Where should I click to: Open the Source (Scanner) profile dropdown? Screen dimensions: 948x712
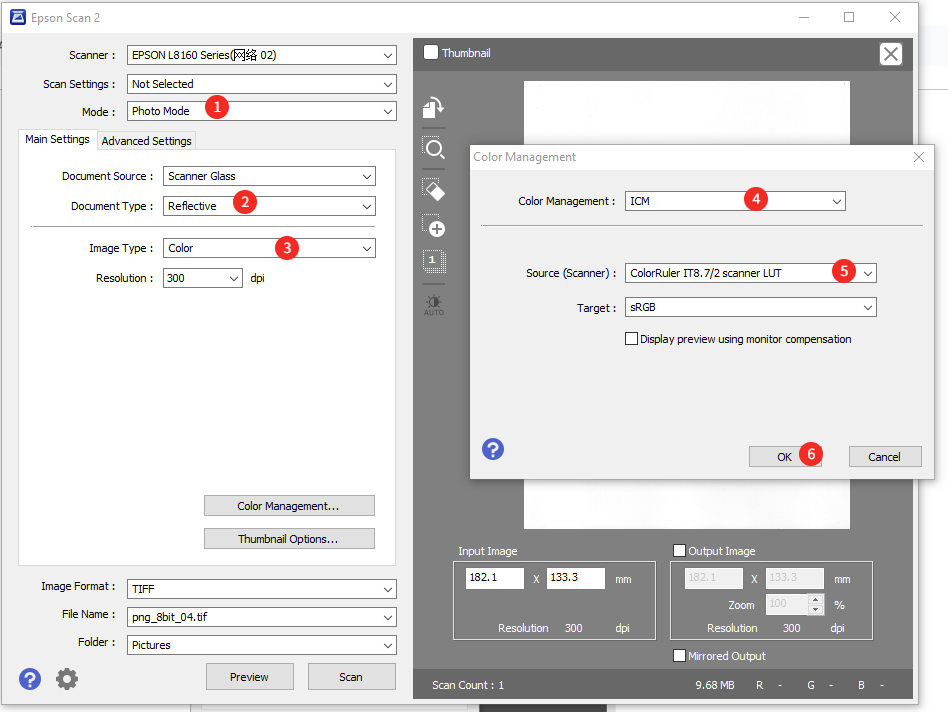(750, 273)
